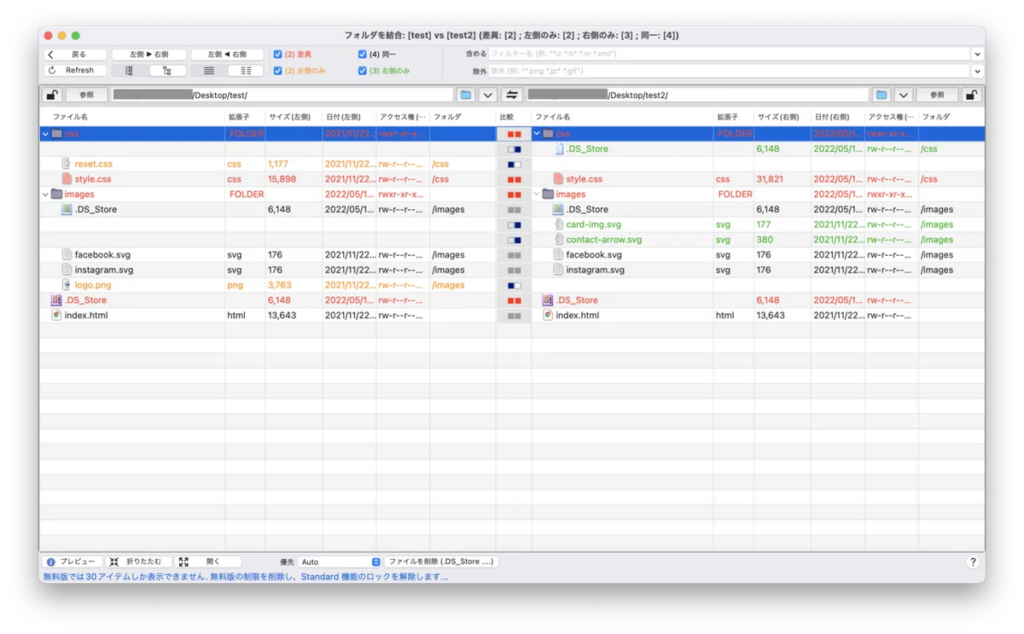Screen dimensions: 1024x634
Task: Open the left path history dropdown
Action: coord(487,95)
